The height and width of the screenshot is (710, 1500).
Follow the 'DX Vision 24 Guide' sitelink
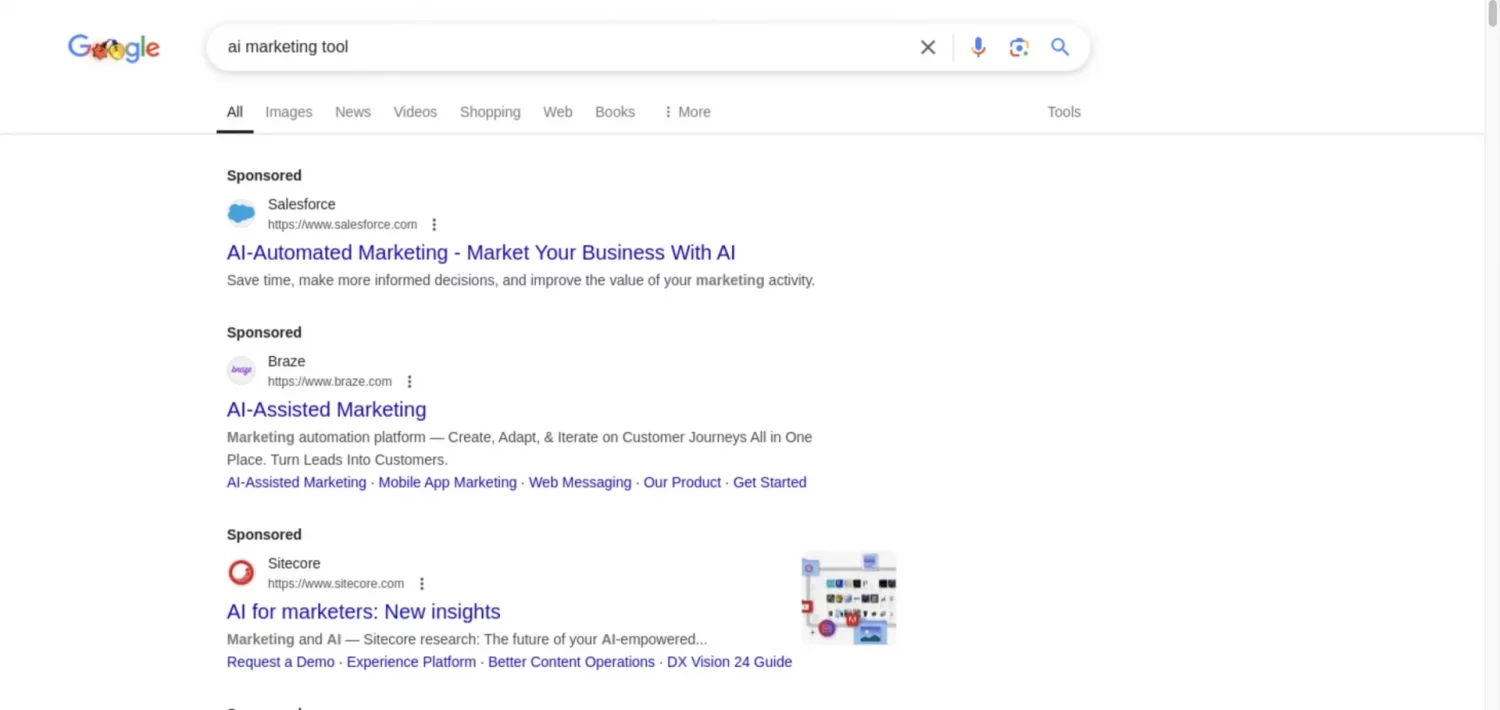[729, 662]
